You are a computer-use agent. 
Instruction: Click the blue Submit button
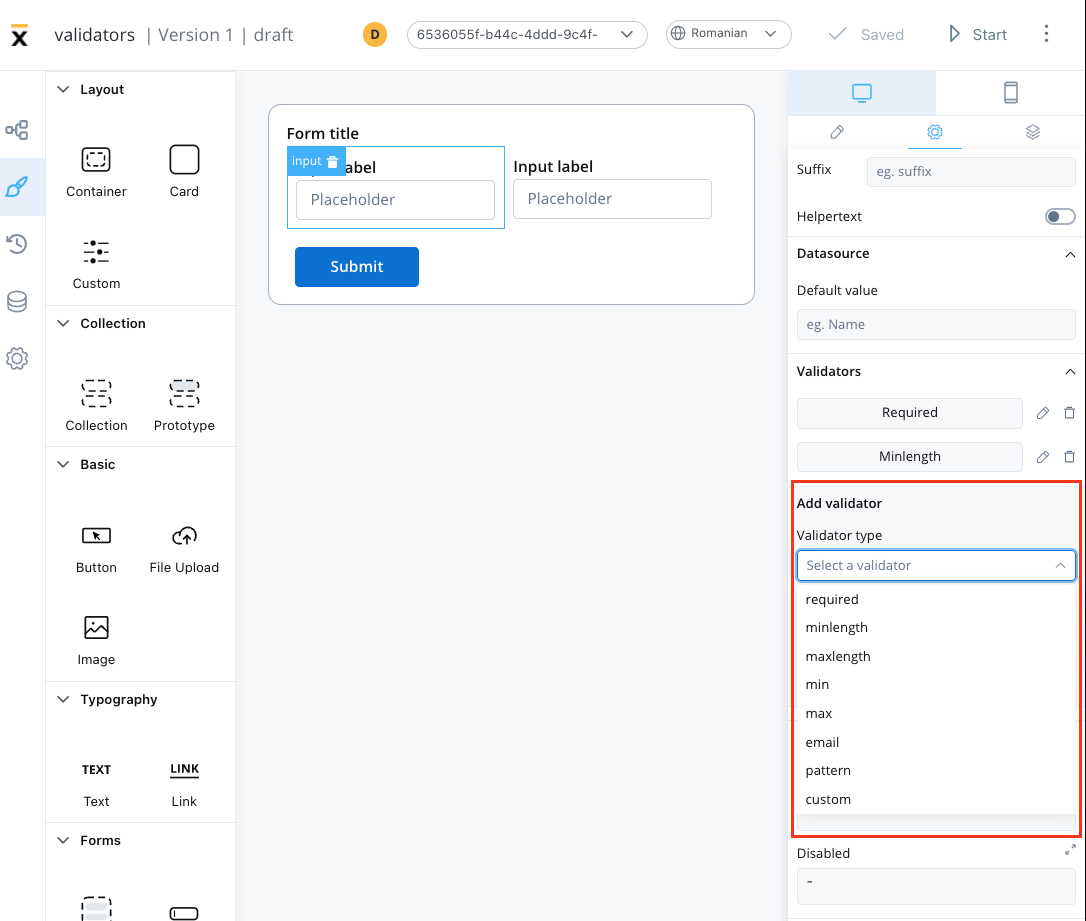pyautogui.click(x=356, y=267)
